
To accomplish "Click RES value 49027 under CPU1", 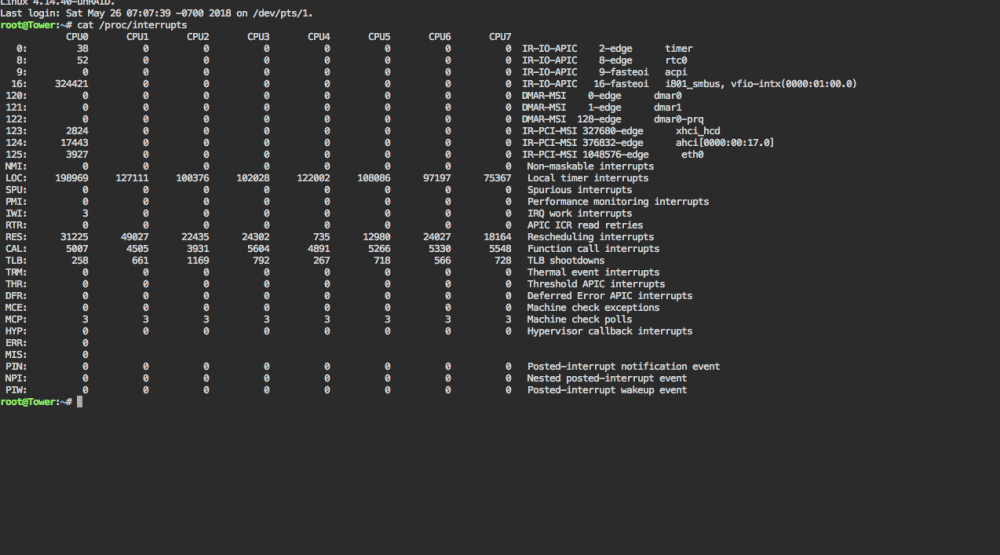I will click(x=135, y=237).
